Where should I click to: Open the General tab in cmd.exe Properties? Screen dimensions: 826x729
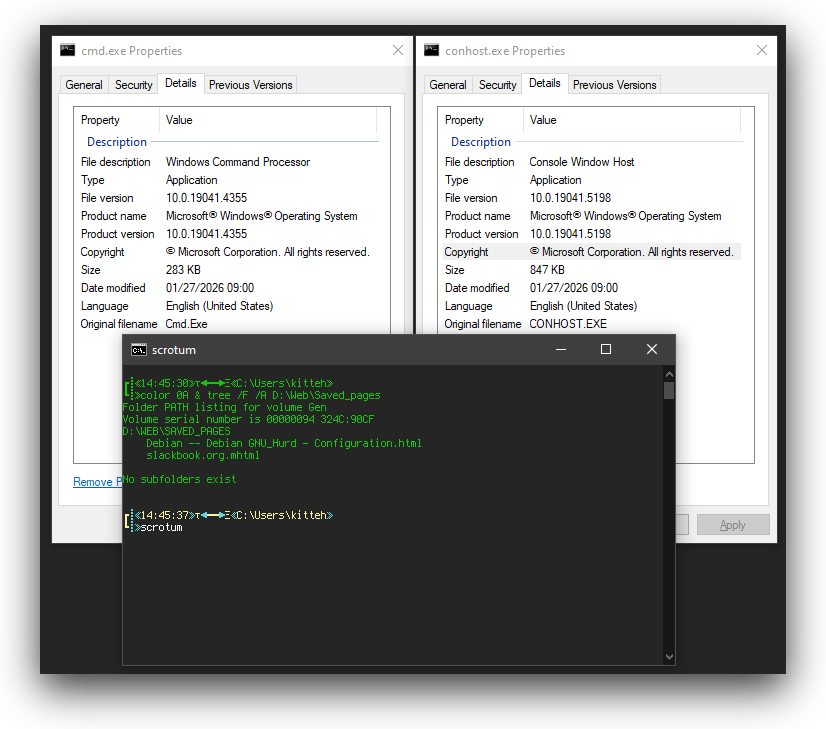(x=84, y=85)
